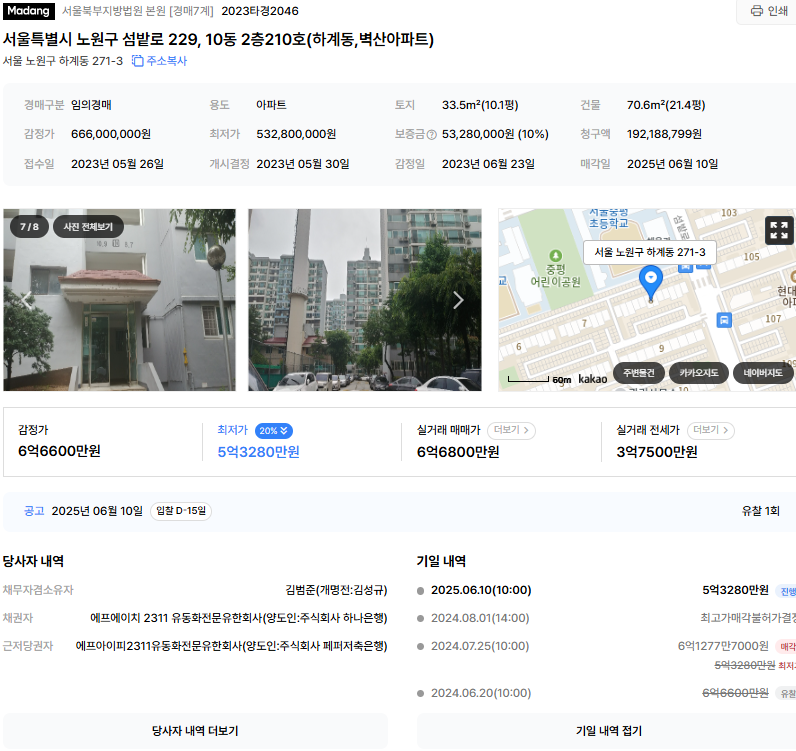
Task: Click the blue location pin on map
Action: point(650,282)
